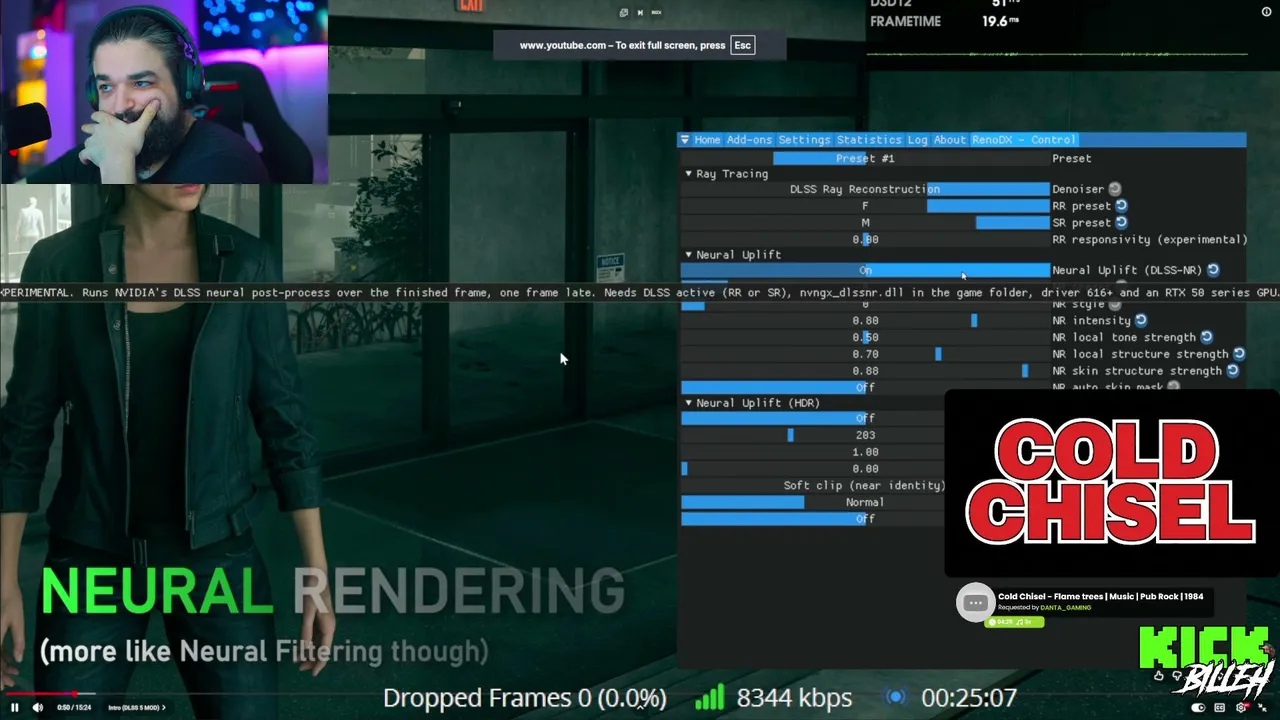Mute the video with the speaker icon
Image resolution: width=1280 pixels, height=720 pixels.
pos(38,707)
